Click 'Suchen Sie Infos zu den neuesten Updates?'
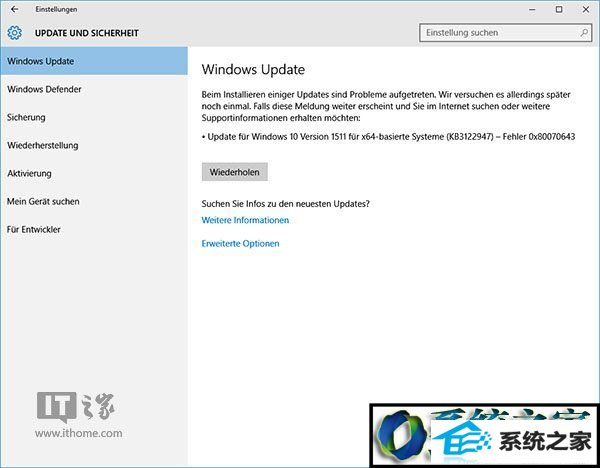This screenshot has width=600, height=468. pos(285,204)
